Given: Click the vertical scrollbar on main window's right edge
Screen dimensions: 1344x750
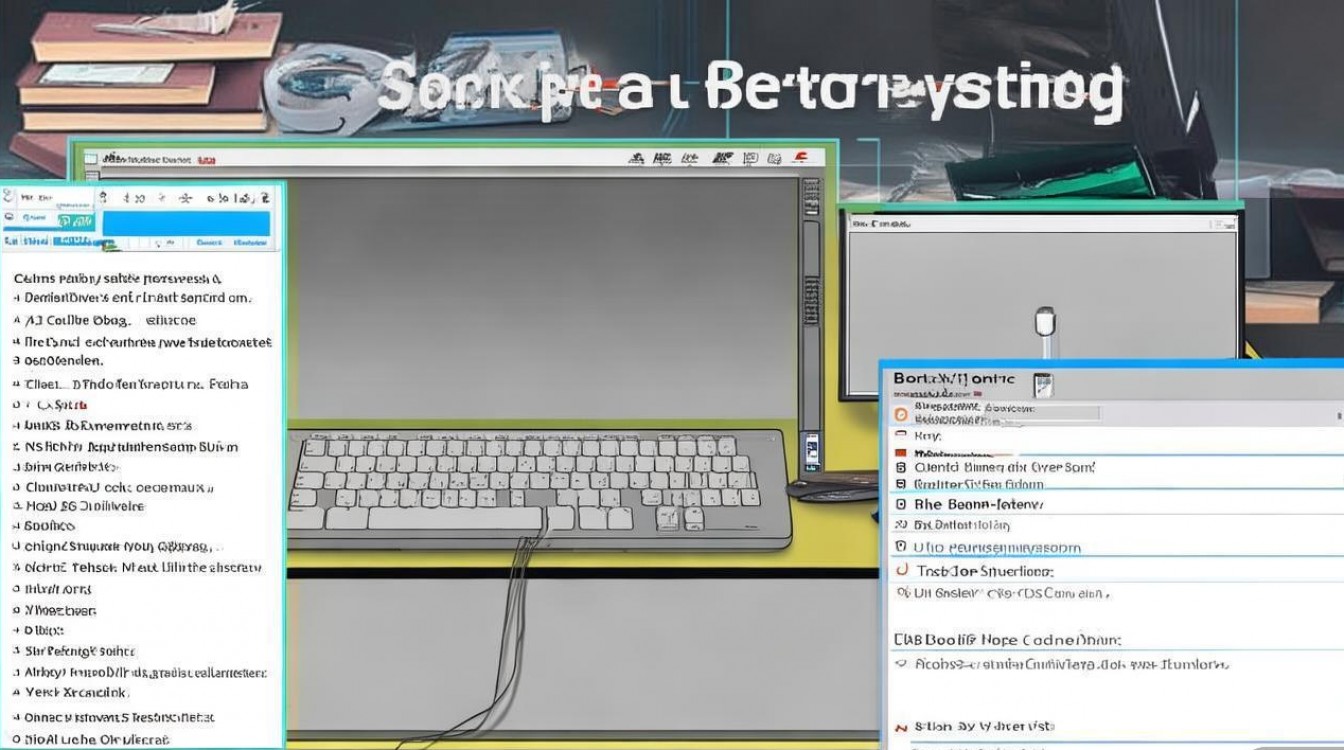Looking at the screenshot, I should [811, 300].
